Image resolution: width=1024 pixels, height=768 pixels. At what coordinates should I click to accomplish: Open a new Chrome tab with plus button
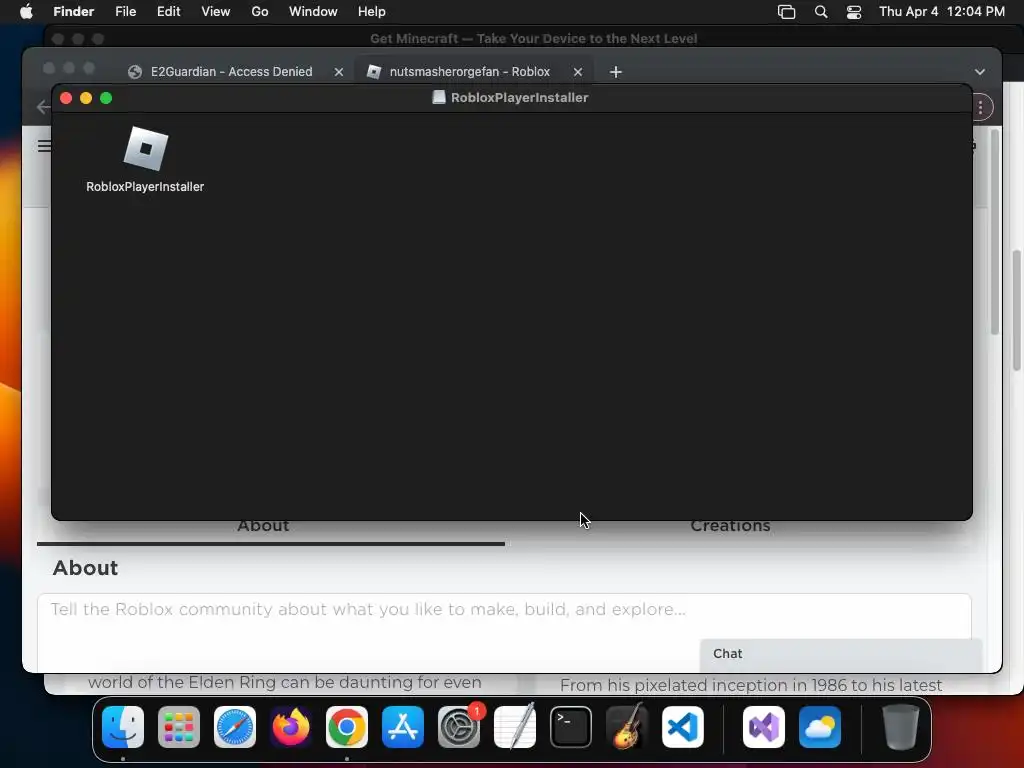[616, 72]
